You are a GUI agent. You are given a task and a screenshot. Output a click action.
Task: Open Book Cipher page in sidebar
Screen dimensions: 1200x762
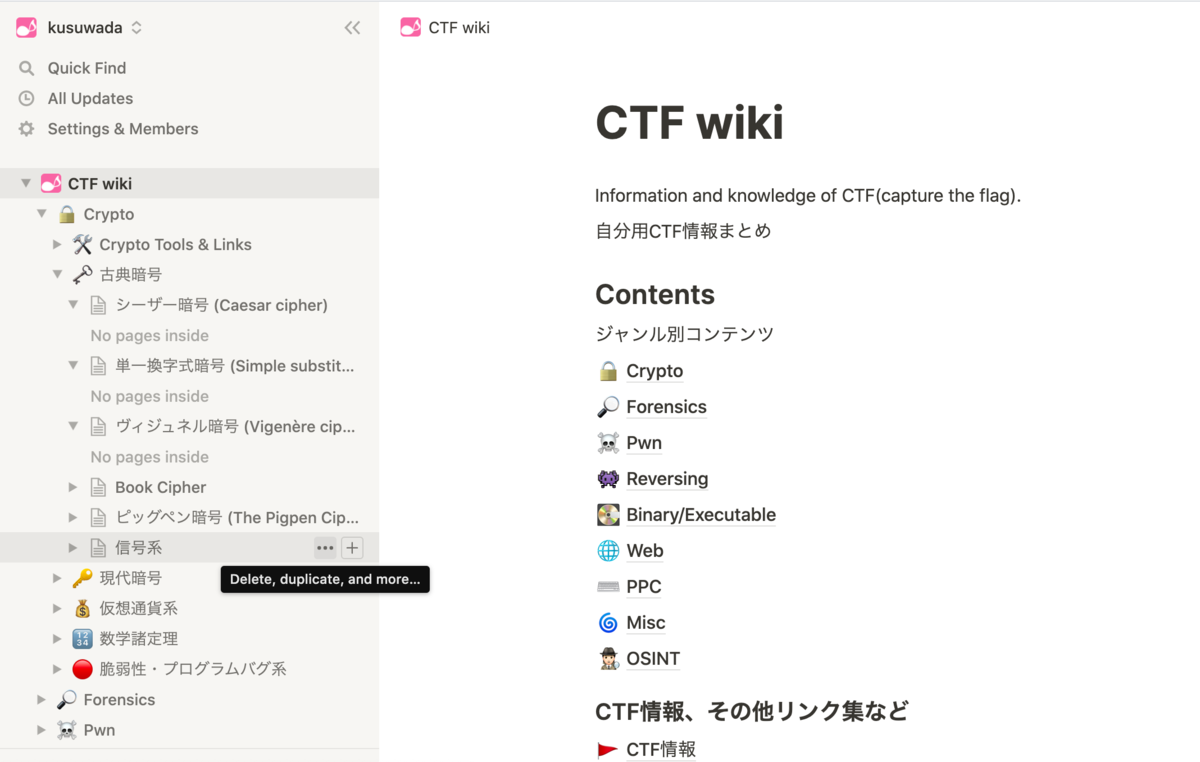coord(160,487)
